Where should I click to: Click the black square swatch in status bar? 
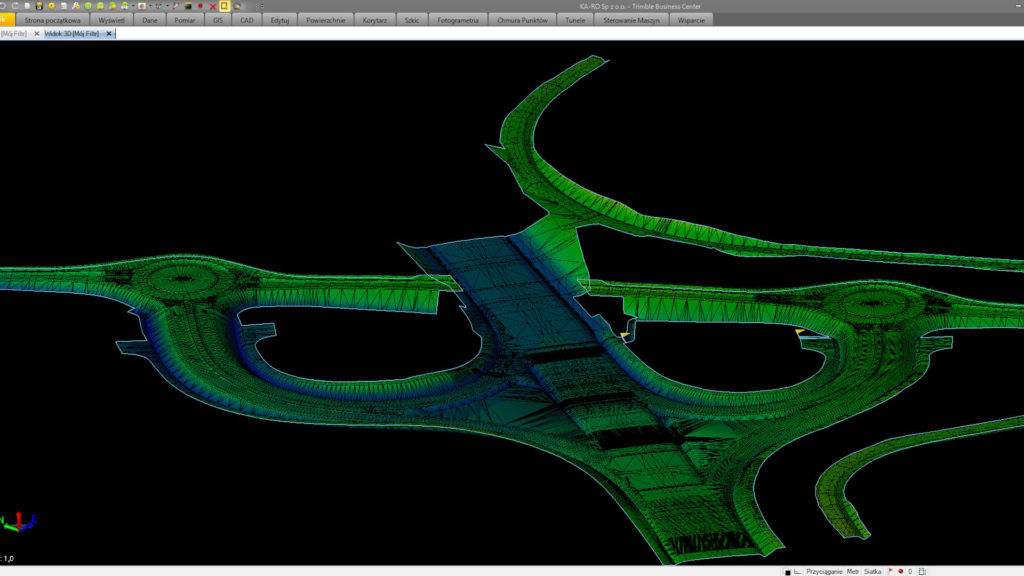click(787, 572)
